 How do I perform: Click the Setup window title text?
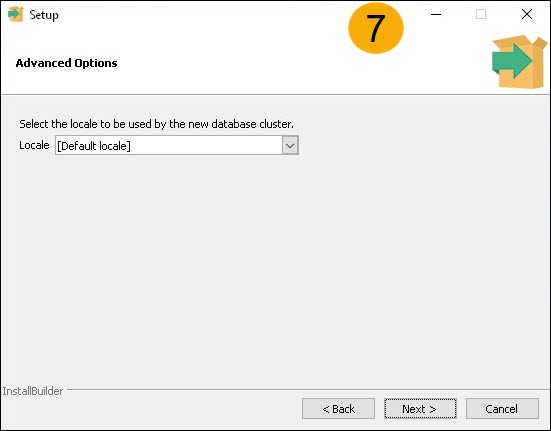coord(44,15)
